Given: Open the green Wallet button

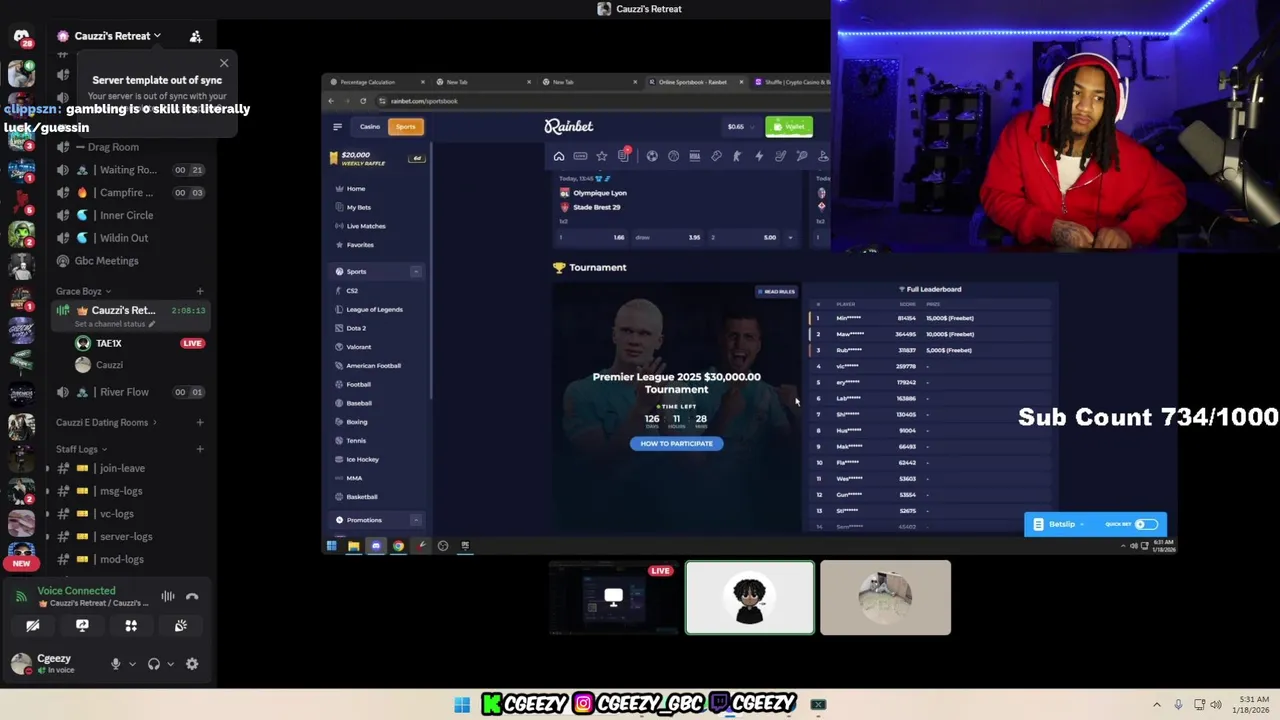Looking at the screenshot, I should point(789,126).
